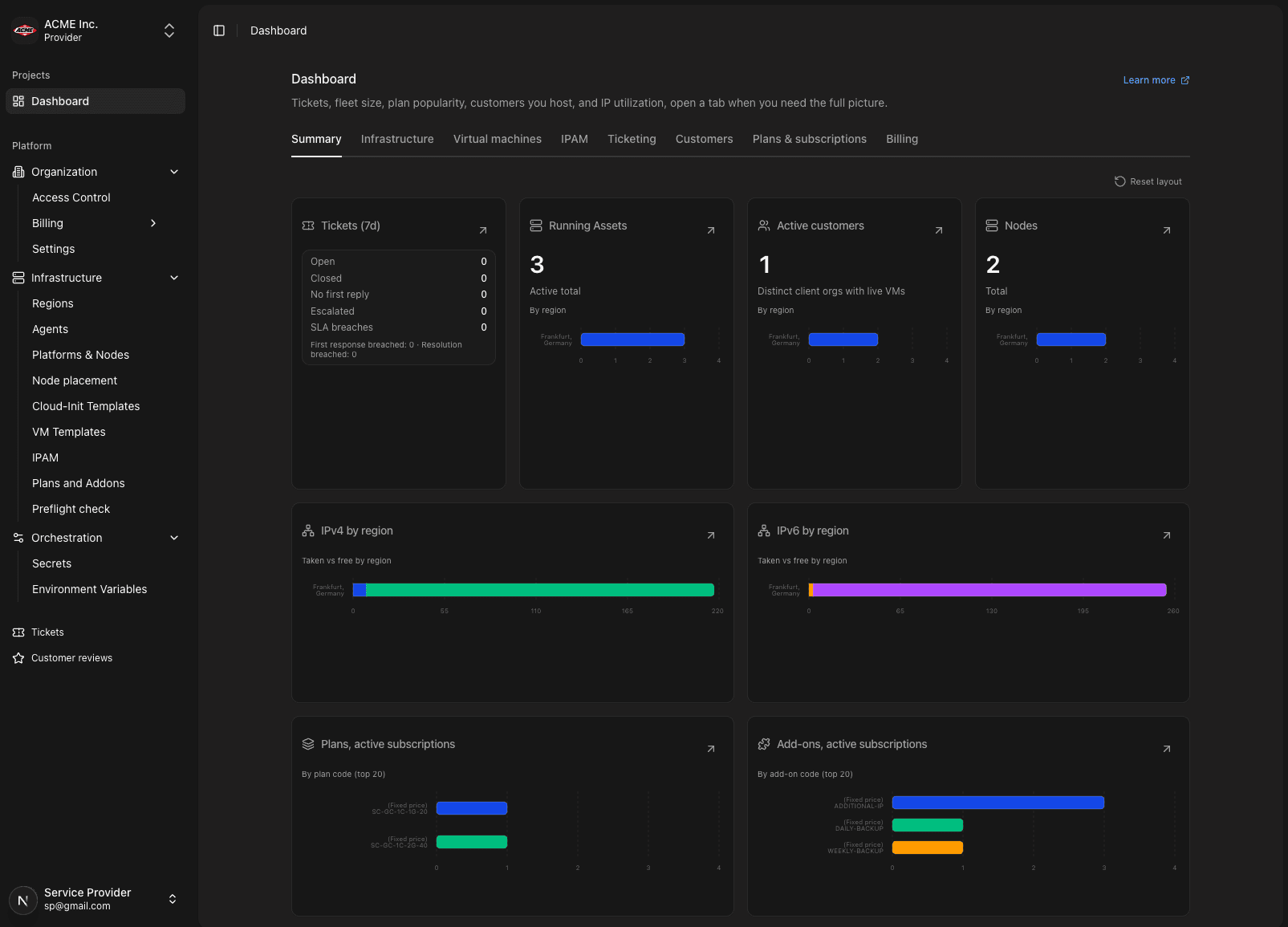The width and height of the screenshot is (1288, 927).
Task: Open IPAM in the sidebar
Action: click(x=46, y=457)
